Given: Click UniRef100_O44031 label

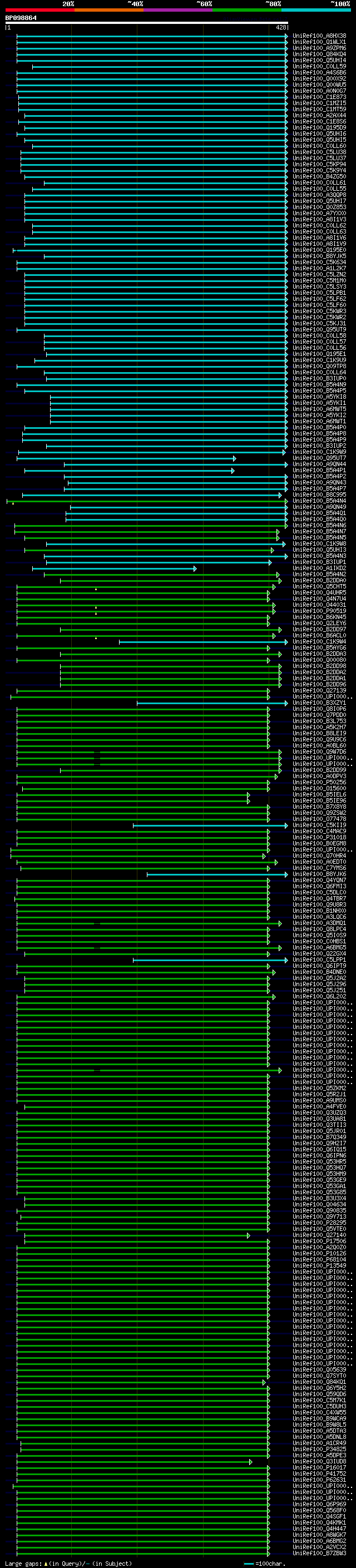Looking at the screenshot, I should (319, 605).
